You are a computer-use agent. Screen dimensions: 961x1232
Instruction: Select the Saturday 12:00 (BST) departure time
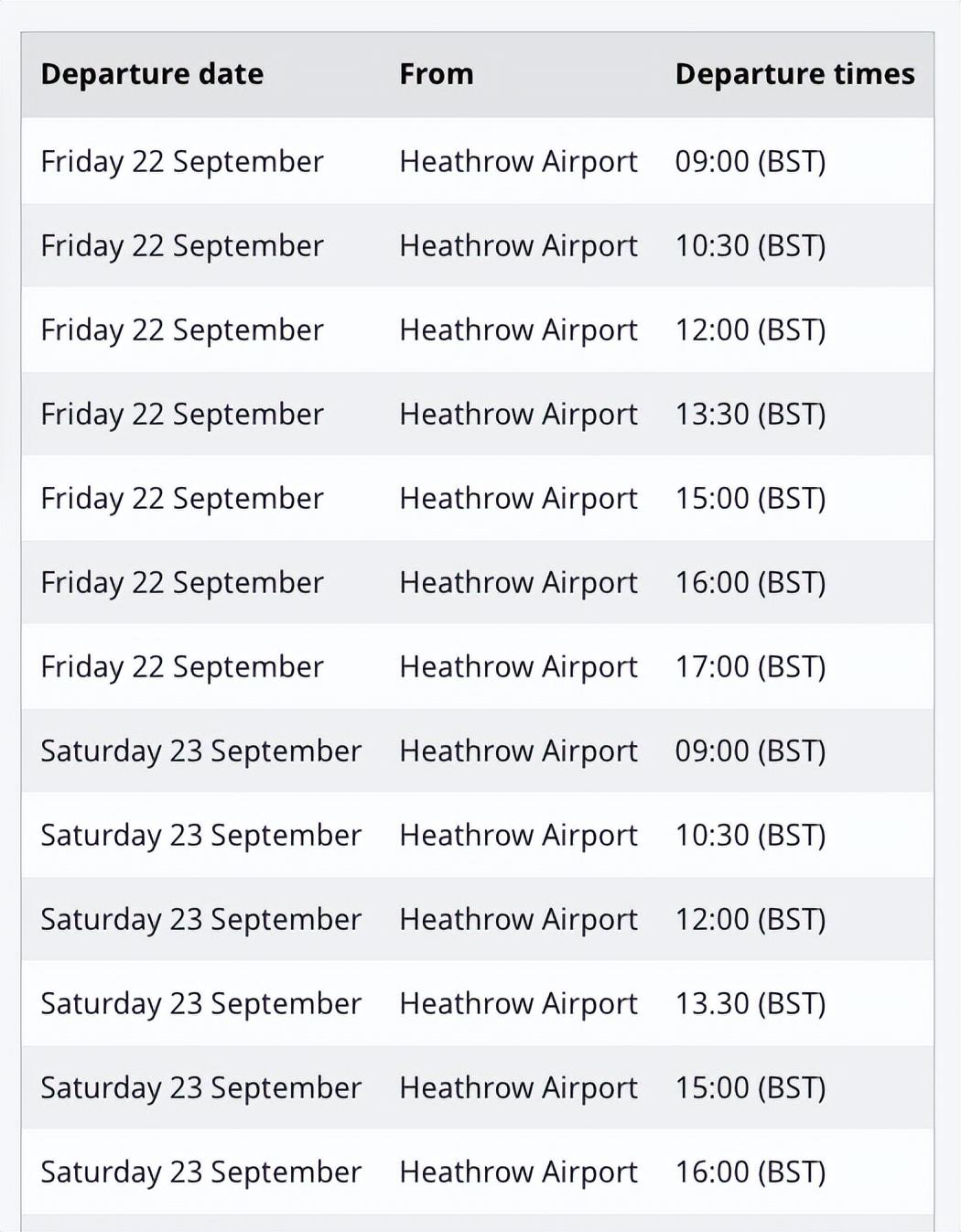[x=750, y=920]
